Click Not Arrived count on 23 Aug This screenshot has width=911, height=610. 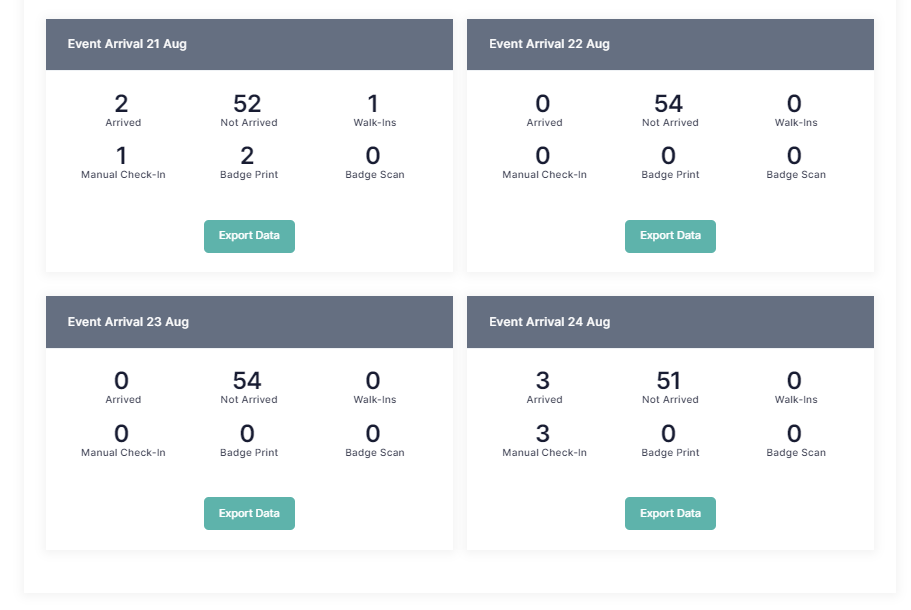tap(248, 382)
